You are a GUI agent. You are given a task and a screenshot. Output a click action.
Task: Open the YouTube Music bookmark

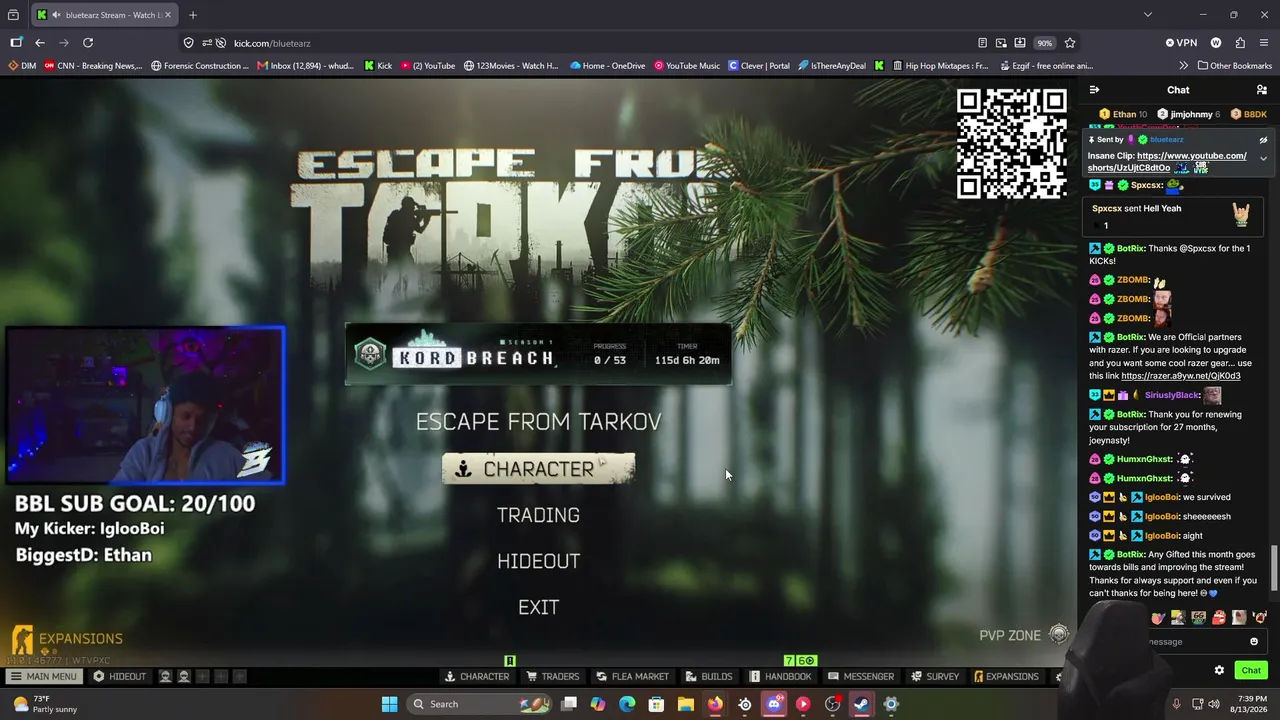pos(687,66)
